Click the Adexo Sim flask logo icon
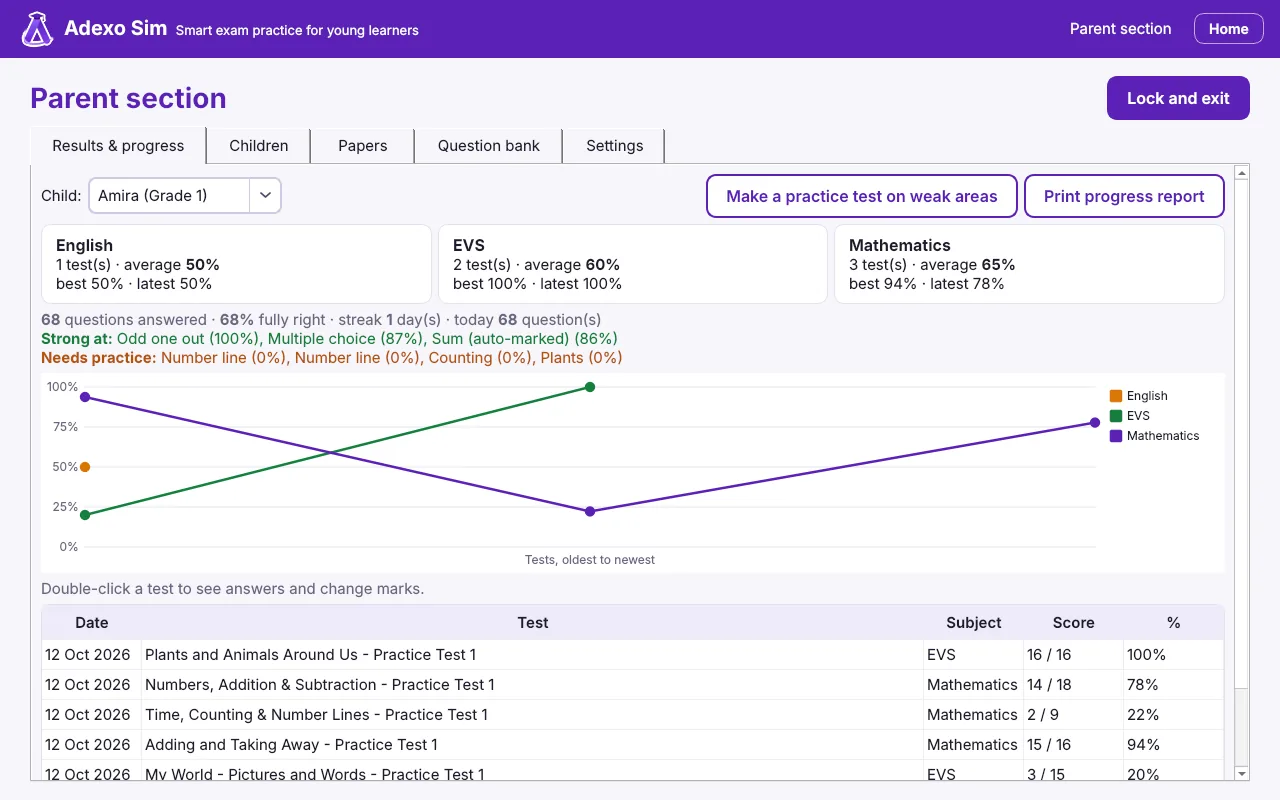Screen dimensions: 1280x800 coord(37,29)
